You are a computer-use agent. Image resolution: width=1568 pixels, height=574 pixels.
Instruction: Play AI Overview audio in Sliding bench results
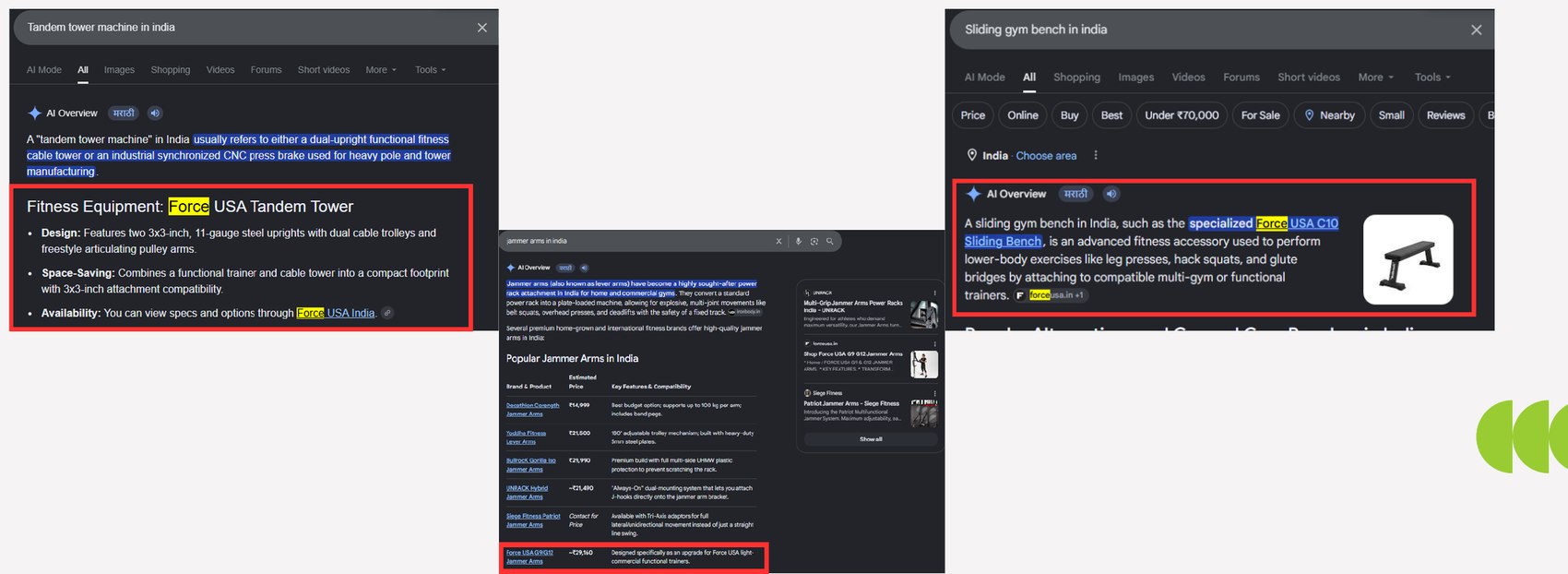coord(1111,194)
